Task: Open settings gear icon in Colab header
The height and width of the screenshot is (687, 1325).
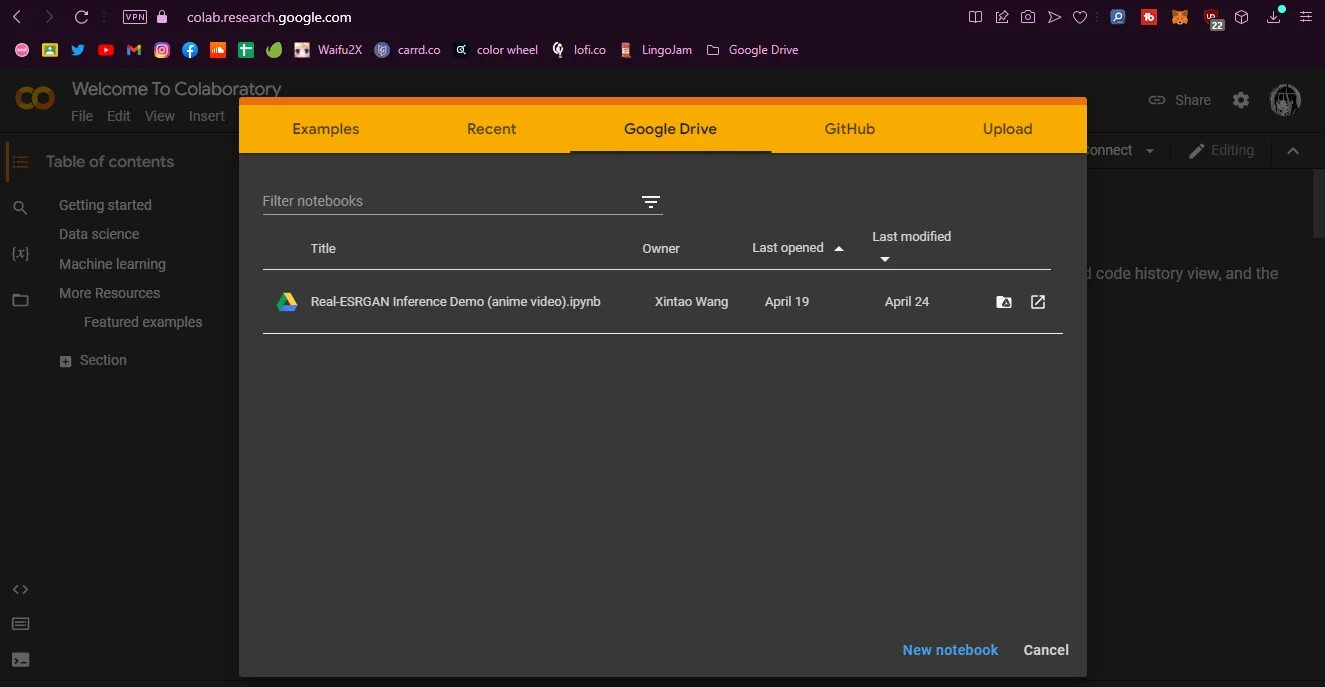Action: point(1241,100)
